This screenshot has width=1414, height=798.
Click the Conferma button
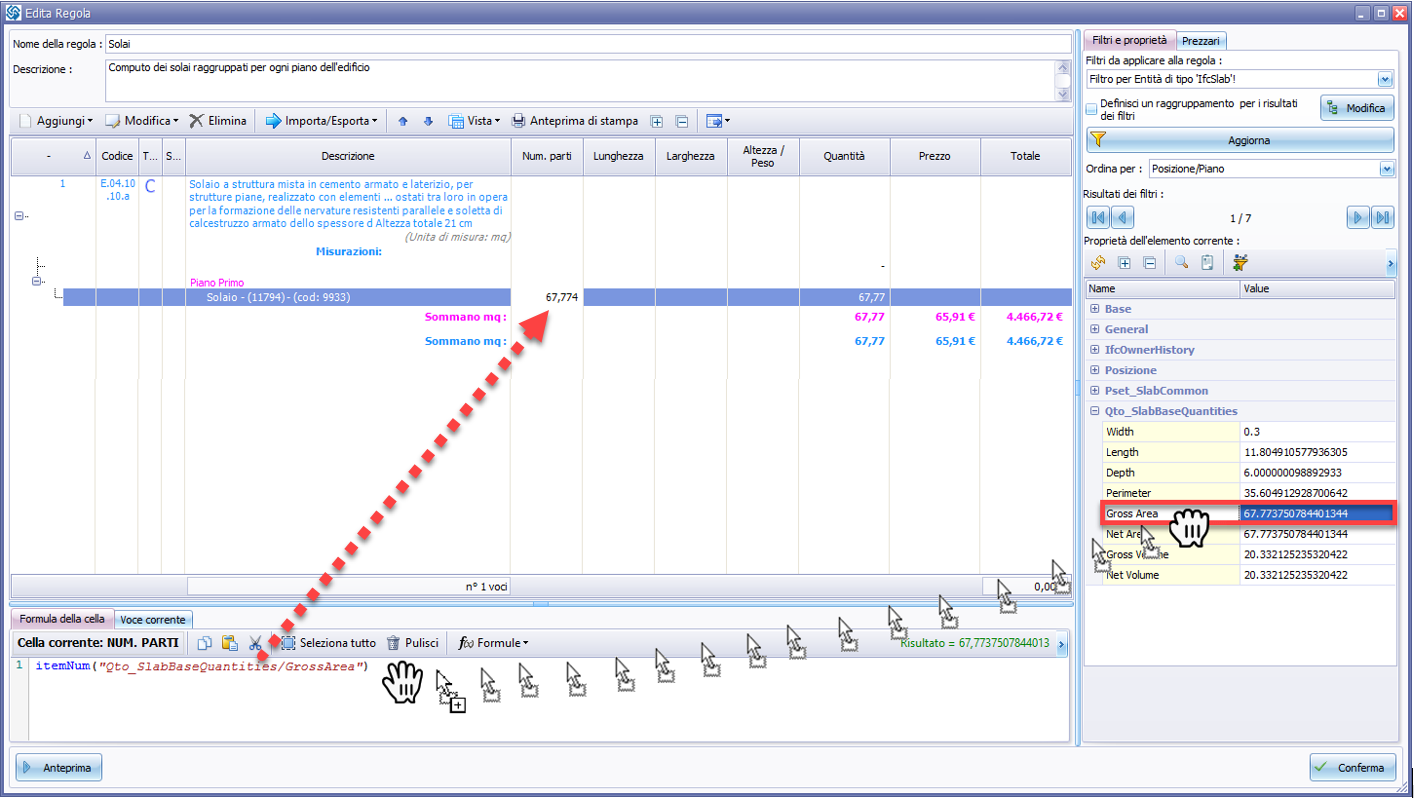click(x=1353, y=767)
